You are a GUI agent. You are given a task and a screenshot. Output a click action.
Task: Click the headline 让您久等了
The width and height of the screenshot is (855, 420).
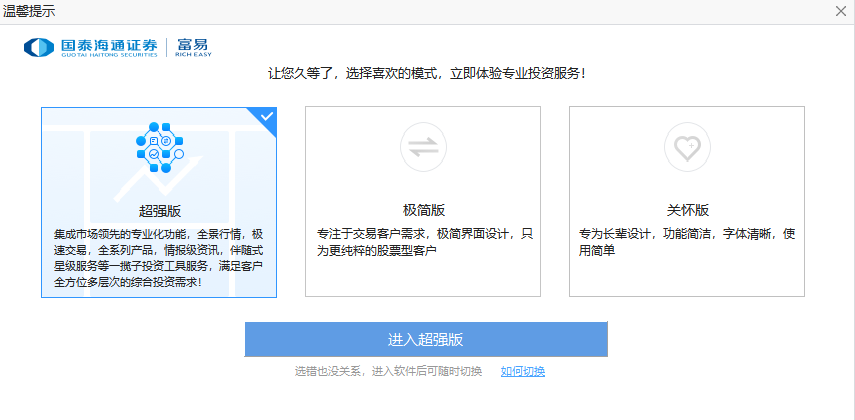coord(427,74)
